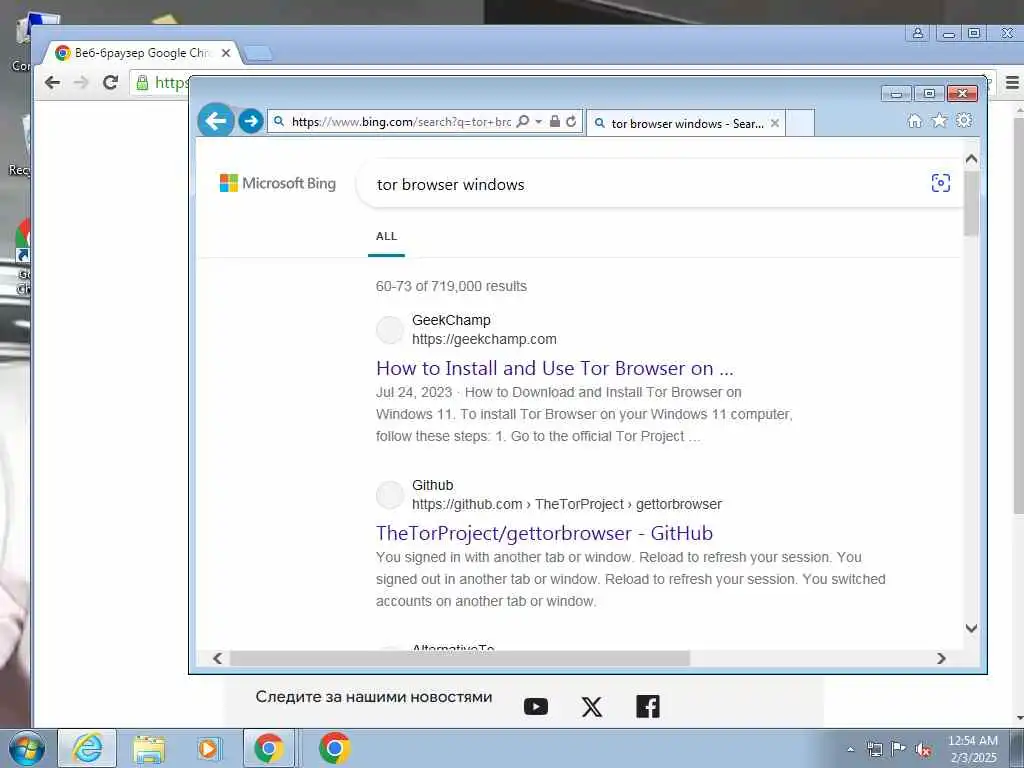Click the IE vertical scrollbar up arrow
The width and height of the screenshot is (1024, 768).
pyautogui.click(x=971, y=159)
